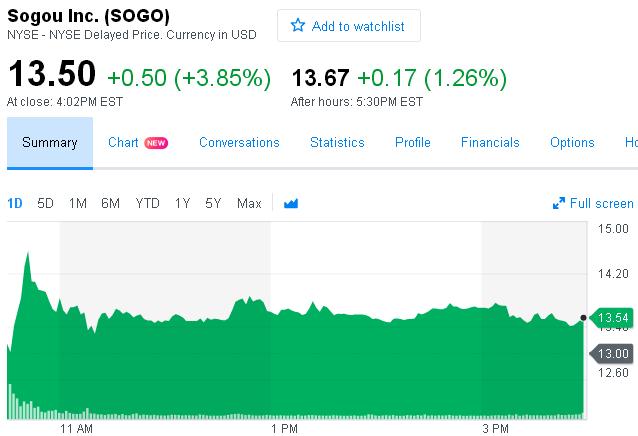
Task: Switch to 5Y chart range
Action: click(213, 203)
